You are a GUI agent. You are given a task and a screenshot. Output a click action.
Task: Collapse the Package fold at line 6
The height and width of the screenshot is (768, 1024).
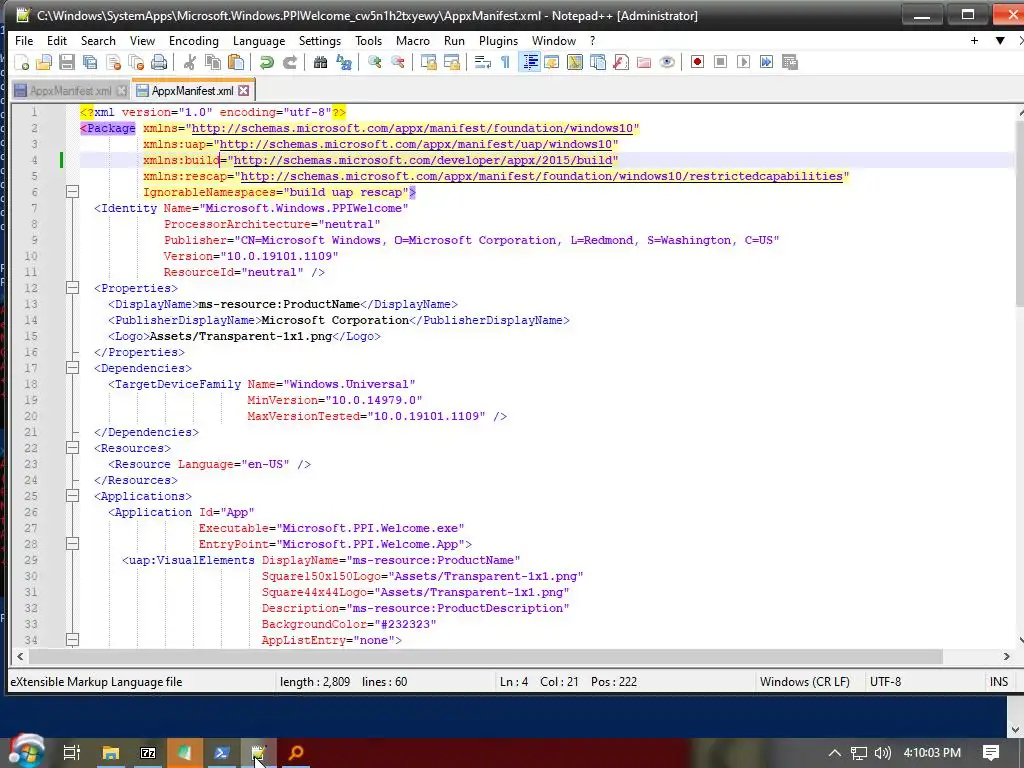(x=72, y=192)
